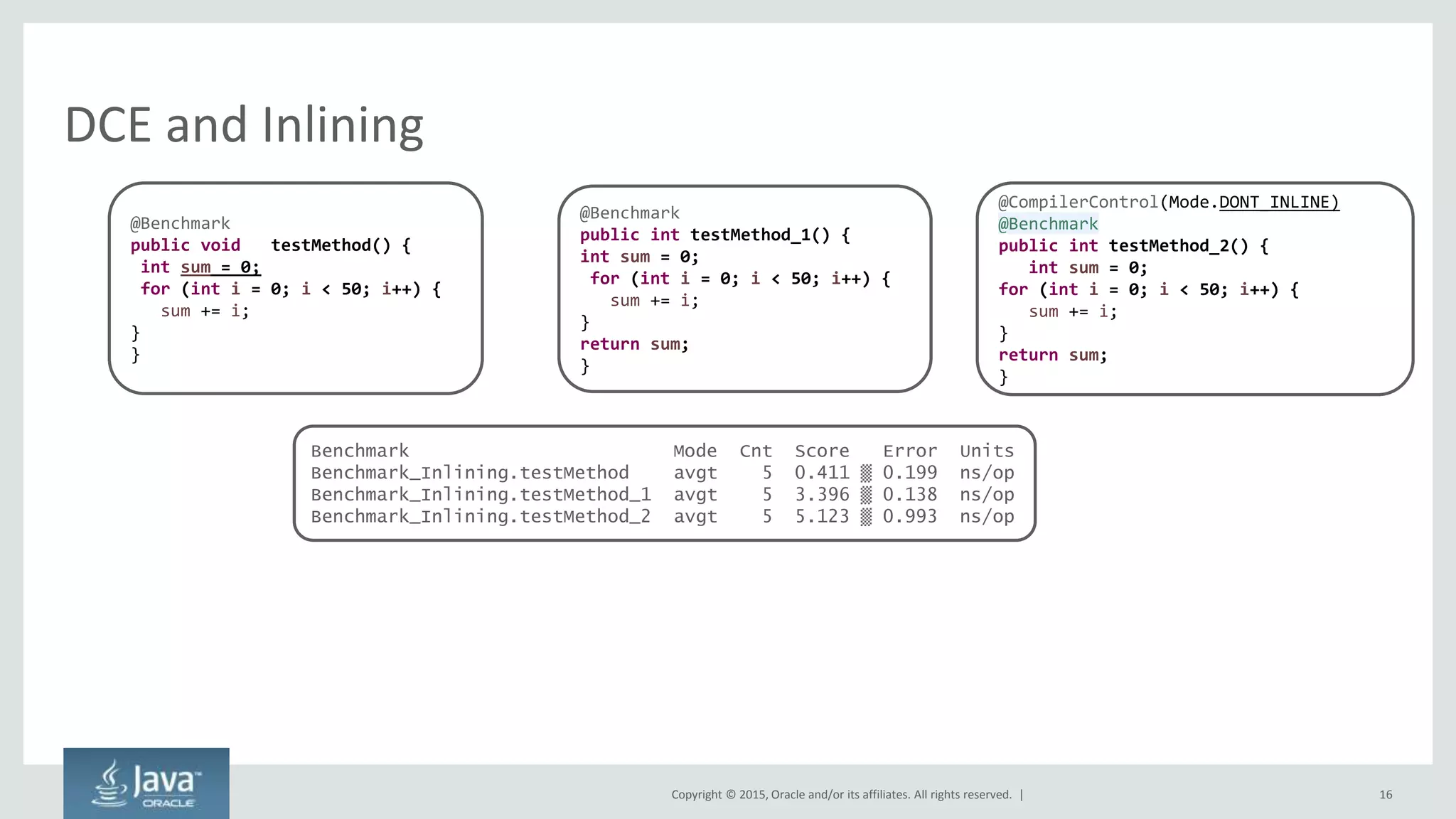Click the underlined sum = 0 text

click(220, 267)
